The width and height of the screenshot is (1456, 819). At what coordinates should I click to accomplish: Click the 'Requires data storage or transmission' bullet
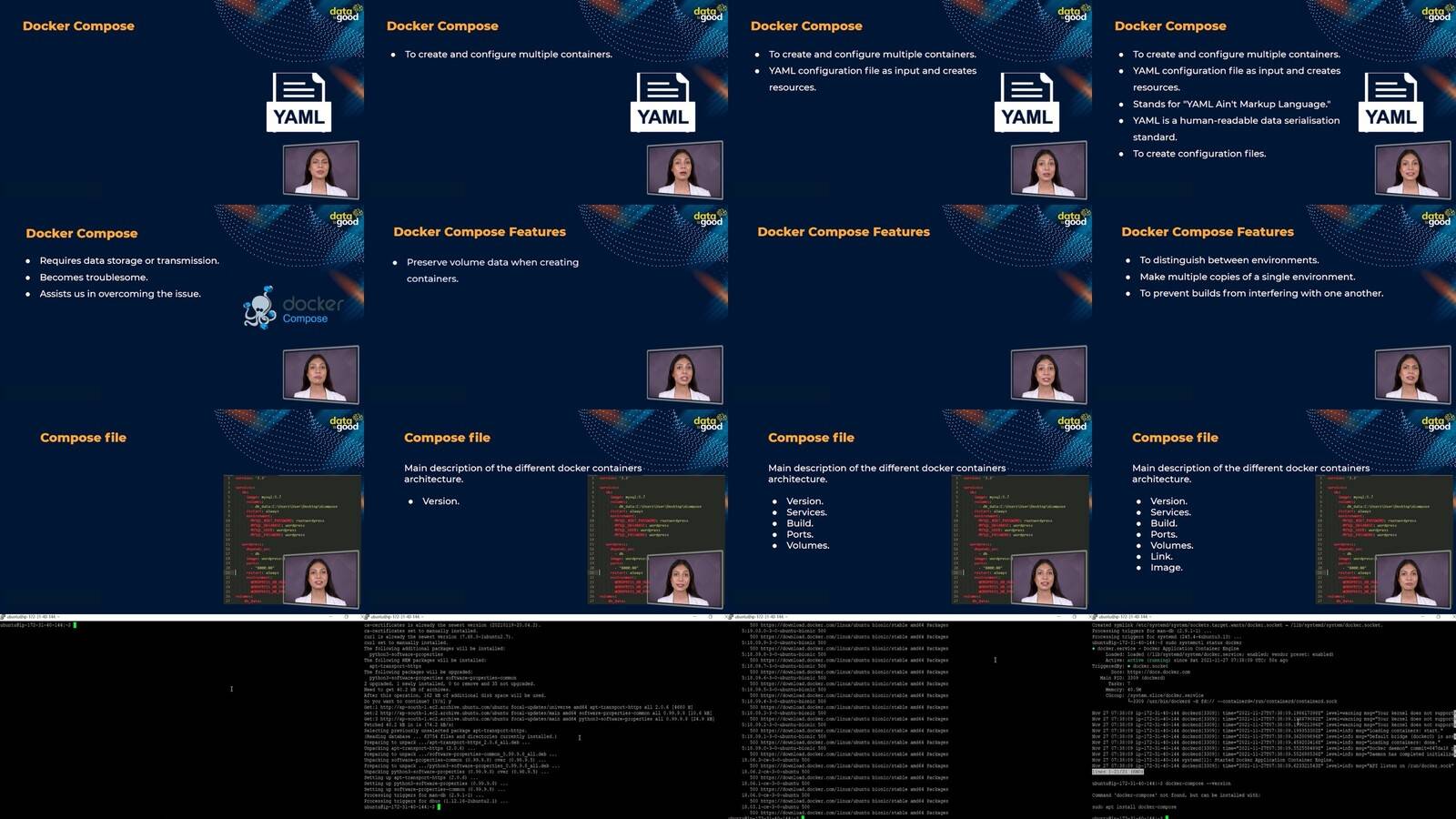pyautogui.click(x=129, y=260)
